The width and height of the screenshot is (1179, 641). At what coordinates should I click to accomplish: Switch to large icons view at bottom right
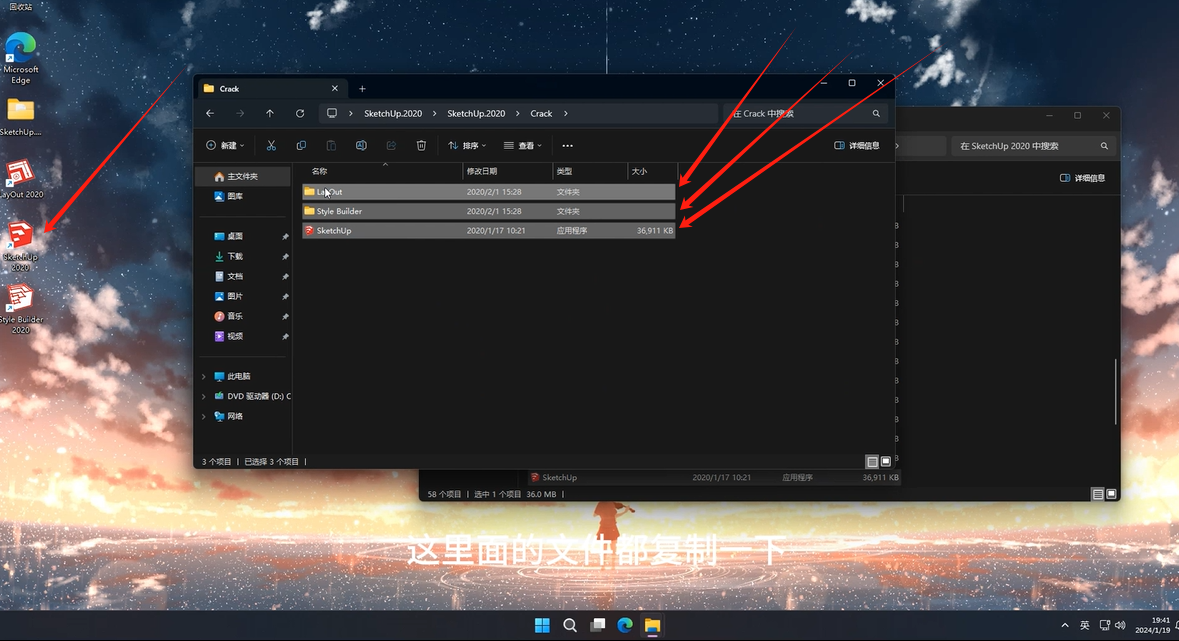(x=886, y=461)
